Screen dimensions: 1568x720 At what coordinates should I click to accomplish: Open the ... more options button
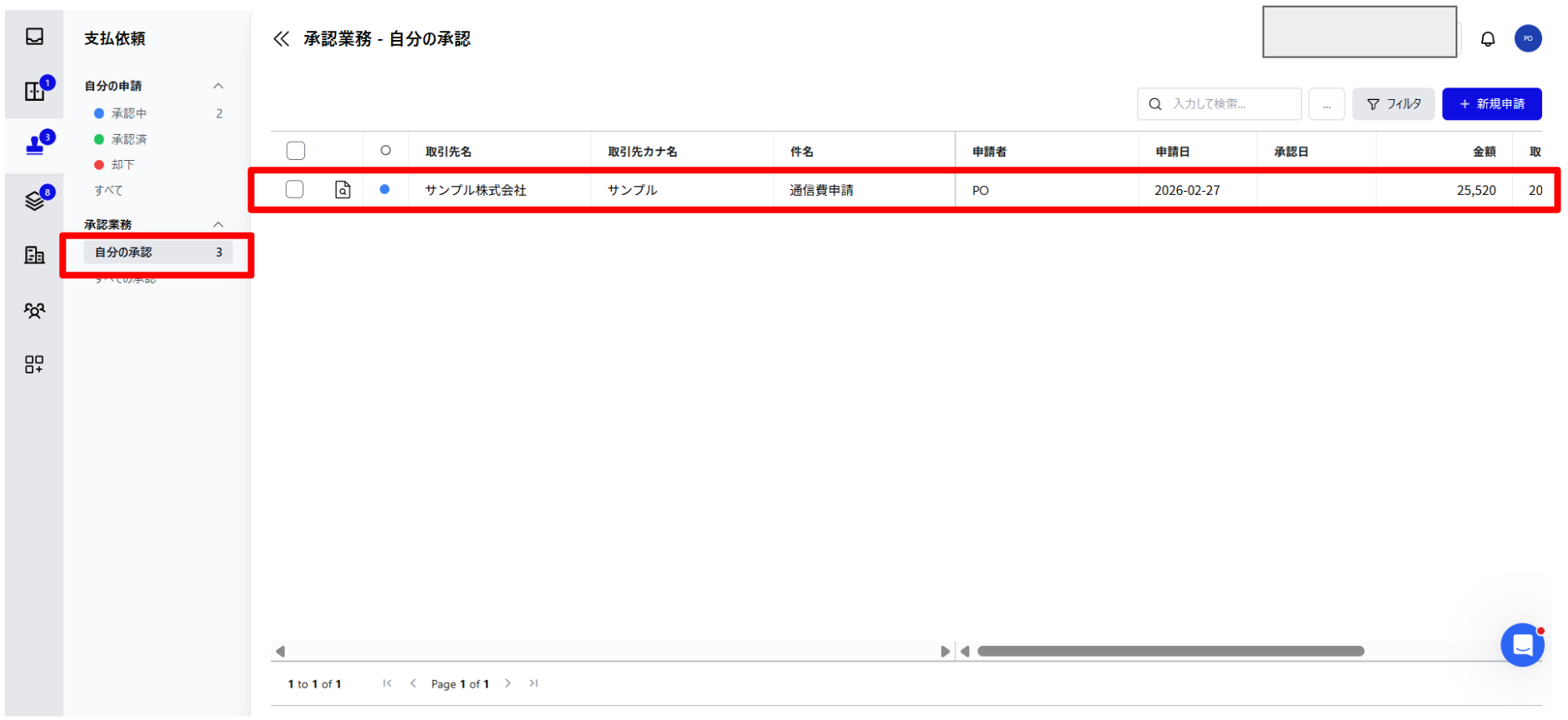coord(1326,104)
